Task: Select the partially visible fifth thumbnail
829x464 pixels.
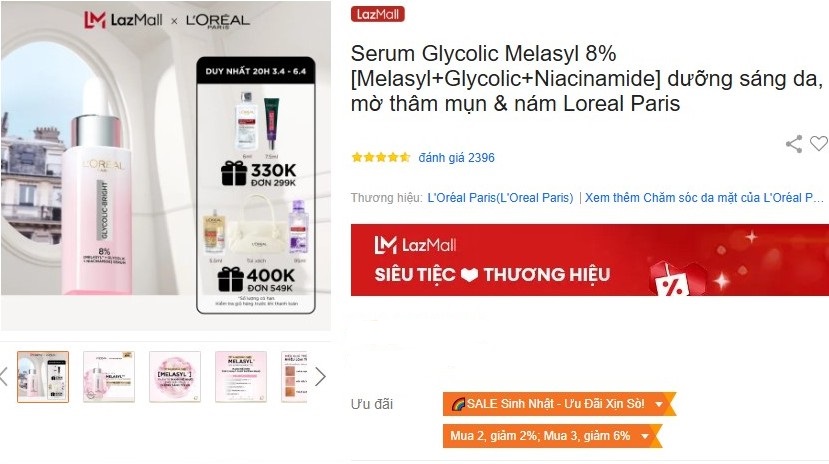Action: click(294, 377)
